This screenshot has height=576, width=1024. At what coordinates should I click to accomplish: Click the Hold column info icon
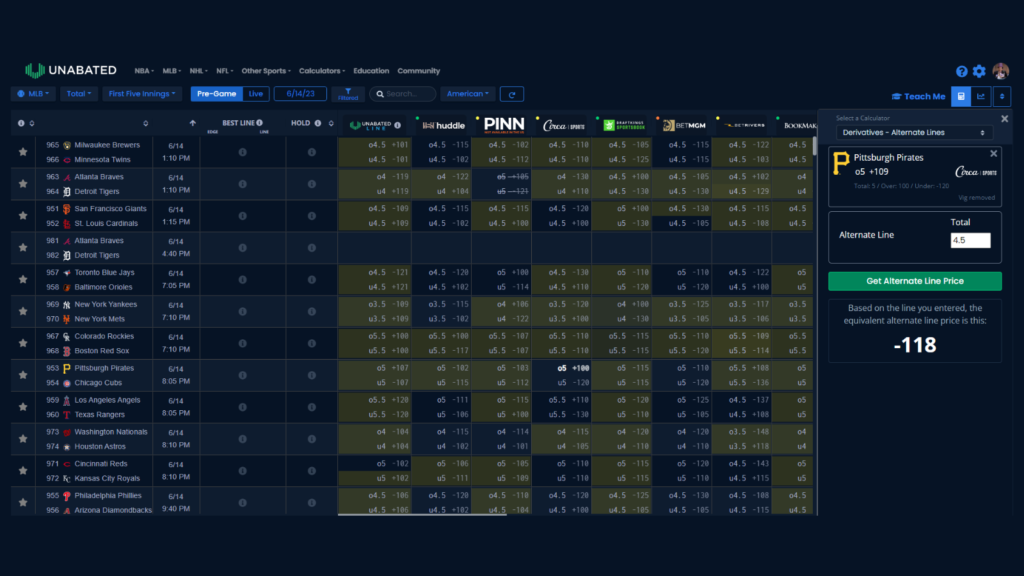[x=318, y=123]
